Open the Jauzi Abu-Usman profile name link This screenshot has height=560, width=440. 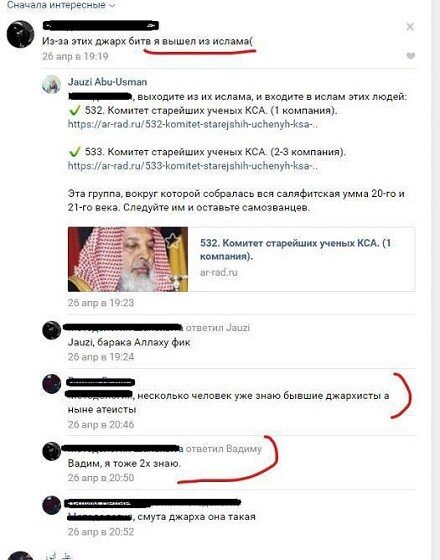108,82
